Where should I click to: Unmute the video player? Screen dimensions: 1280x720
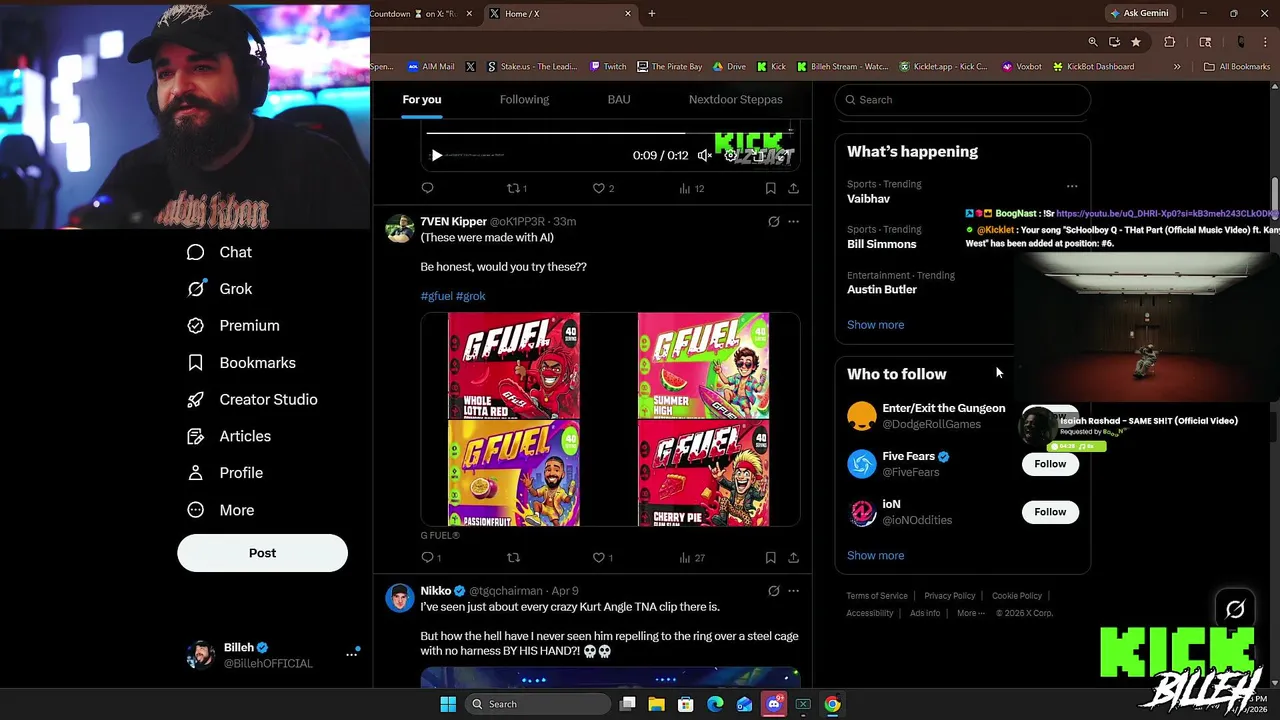point(704,156)
